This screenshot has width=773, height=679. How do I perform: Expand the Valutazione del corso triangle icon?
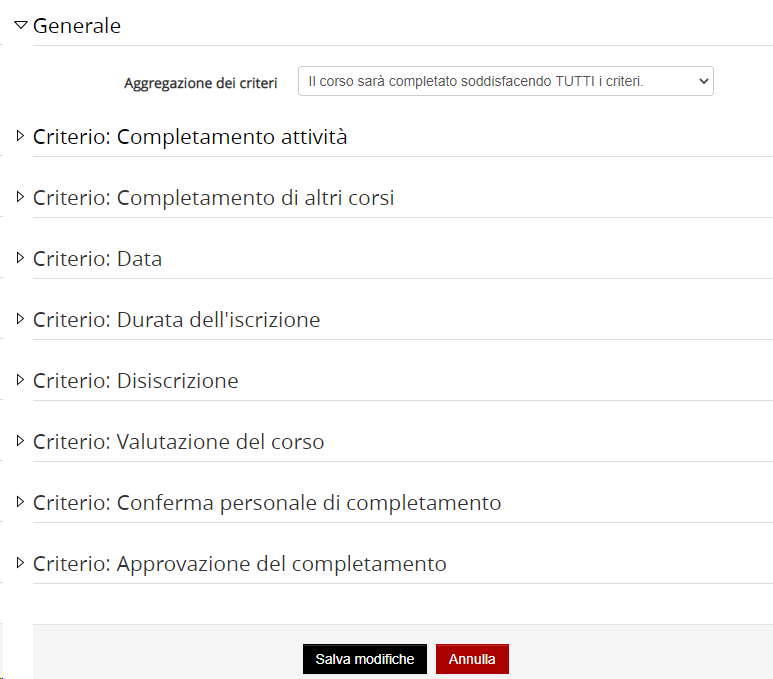20,441
